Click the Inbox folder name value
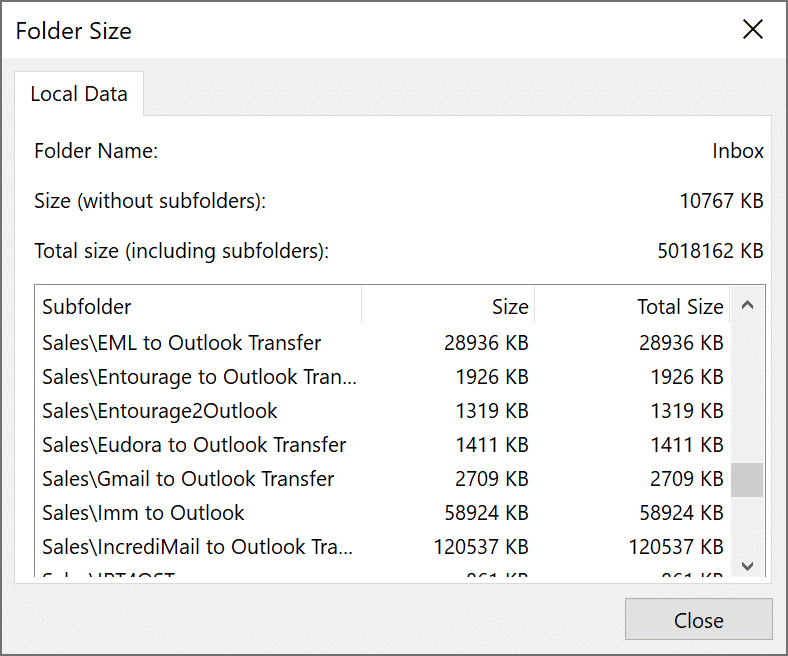Viewport: 788px width, 656px height. pos(738,151)
